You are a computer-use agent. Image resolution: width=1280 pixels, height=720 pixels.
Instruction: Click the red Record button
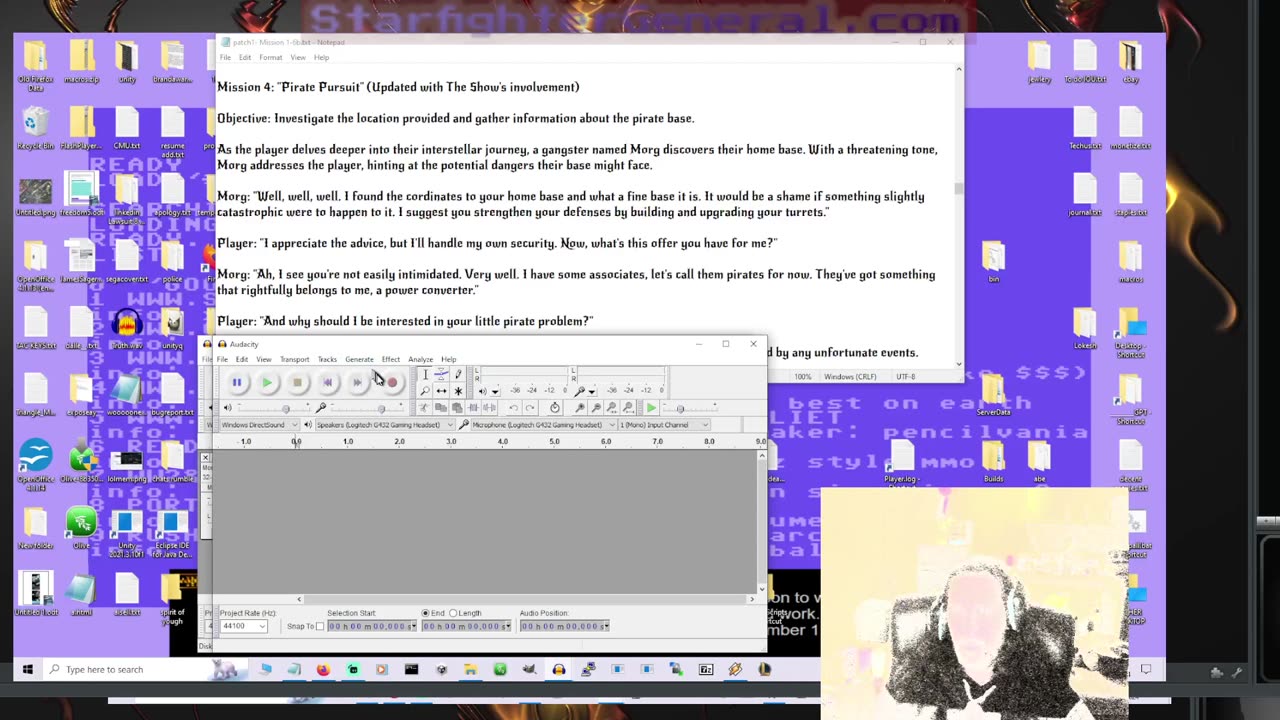(392, 382)
